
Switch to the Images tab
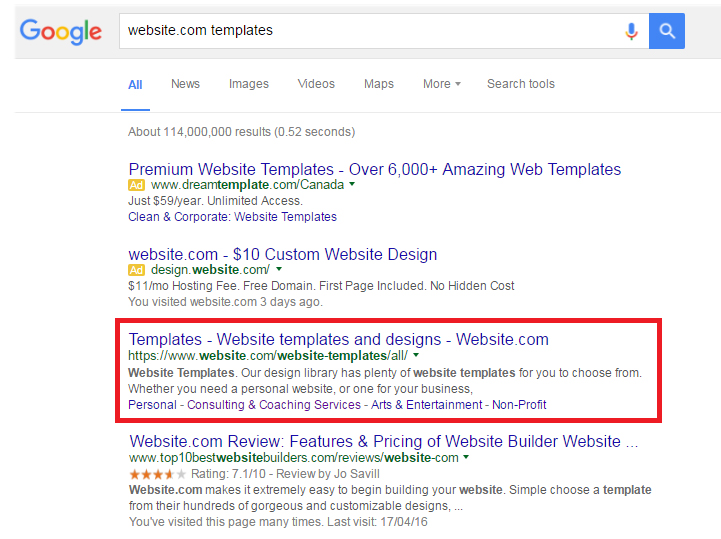249,84
